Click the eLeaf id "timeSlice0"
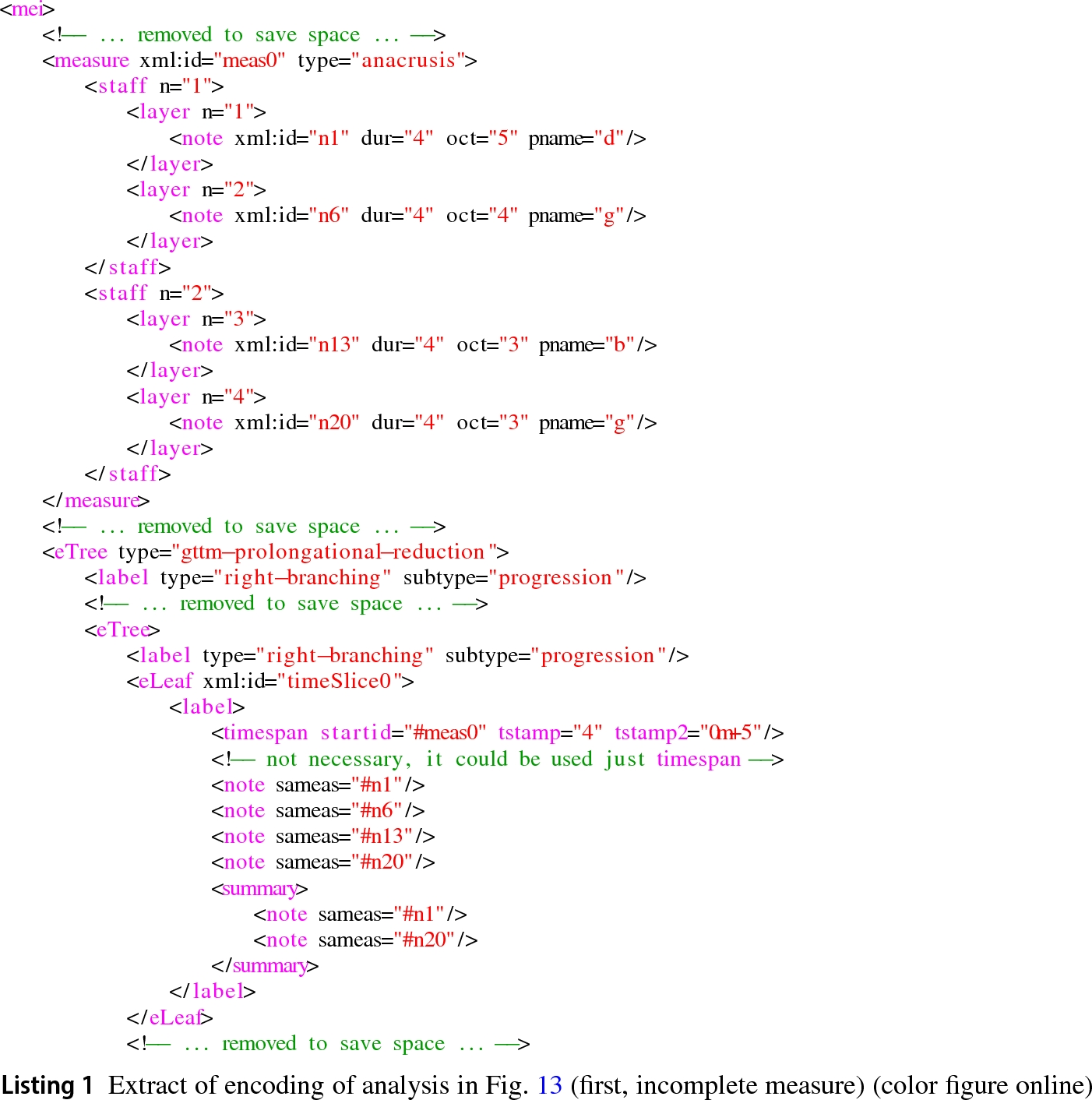The width and height of the screenshot is (1092, 1100). point(340,681)
